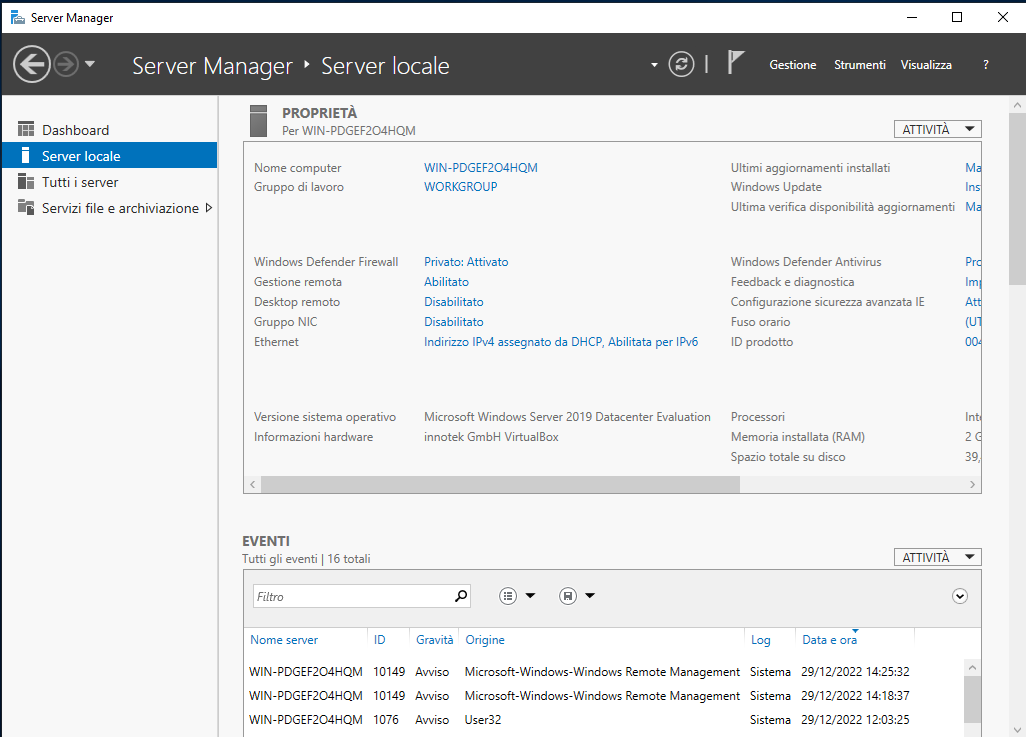Click Disabilitato link for Desktop remoto
Screen dimensions: 1026x737
pos(453,302)
